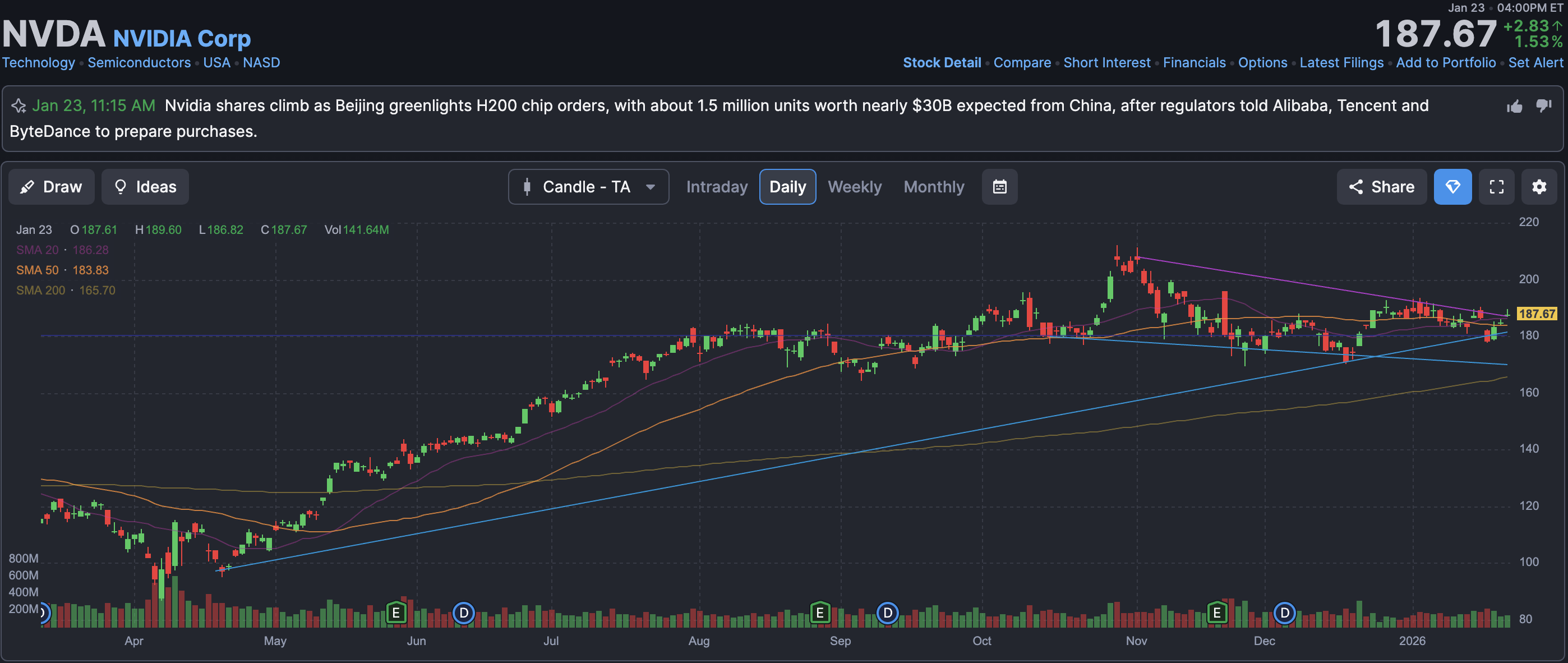Viewport: 1568px width, 663px height.
Task: Select the Daily timeframe toggle
Action: (787, 187)
